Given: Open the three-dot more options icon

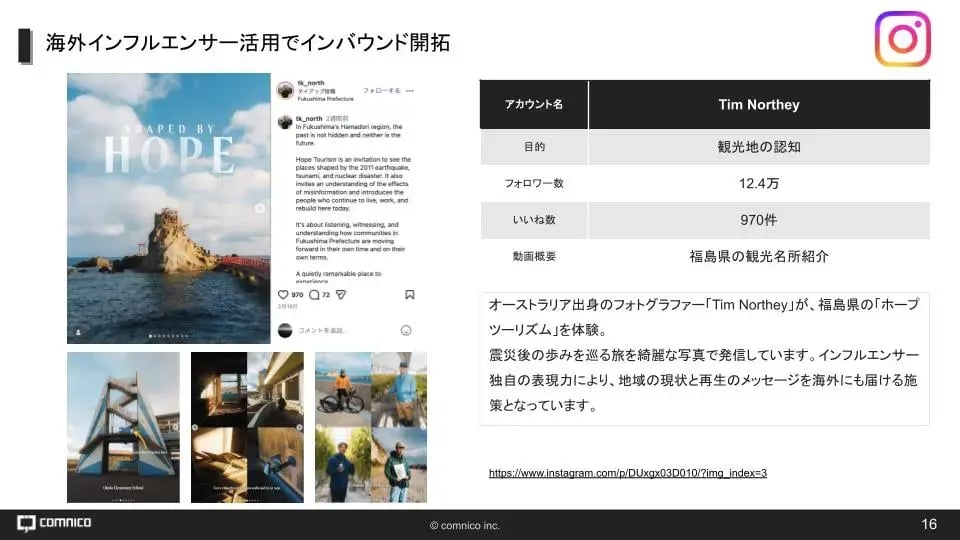Looking at the screenshot, I should point(410,91).
